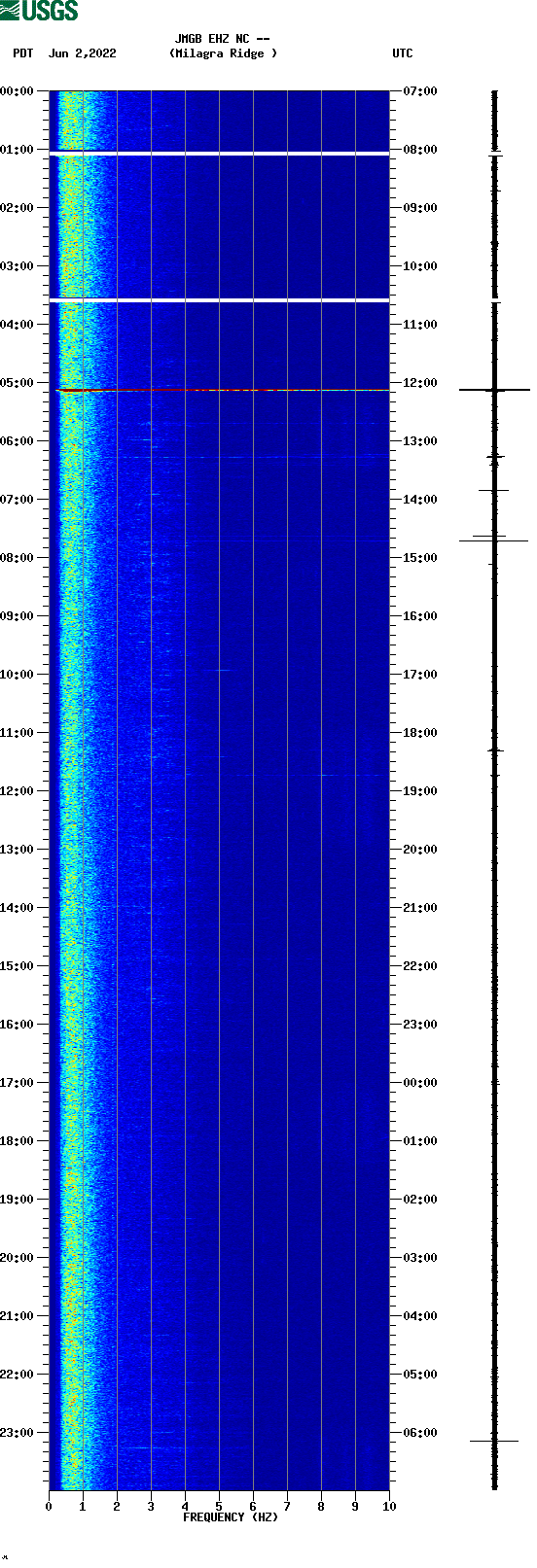
Task: Click the USGS logo
Action: [39, 11]
